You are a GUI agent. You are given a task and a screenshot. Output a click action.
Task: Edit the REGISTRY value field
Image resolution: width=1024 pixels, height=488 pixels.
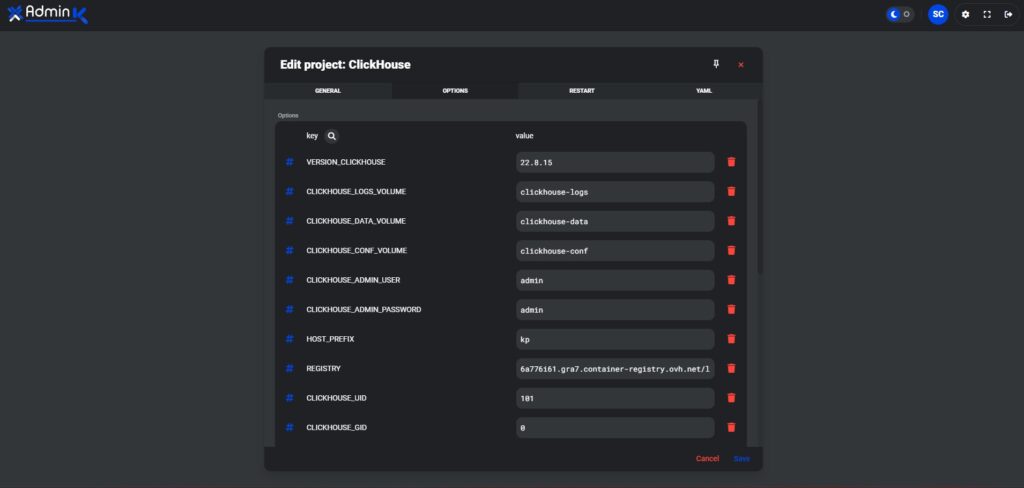pyautogui.click(x=615, y=368)
